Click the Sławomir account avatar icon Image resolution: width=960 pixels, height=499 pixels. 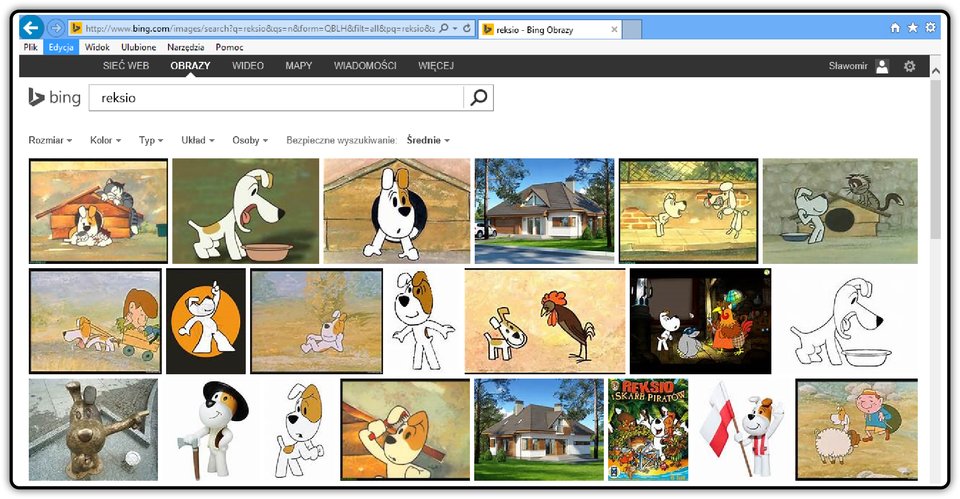[x=882, y=66]
